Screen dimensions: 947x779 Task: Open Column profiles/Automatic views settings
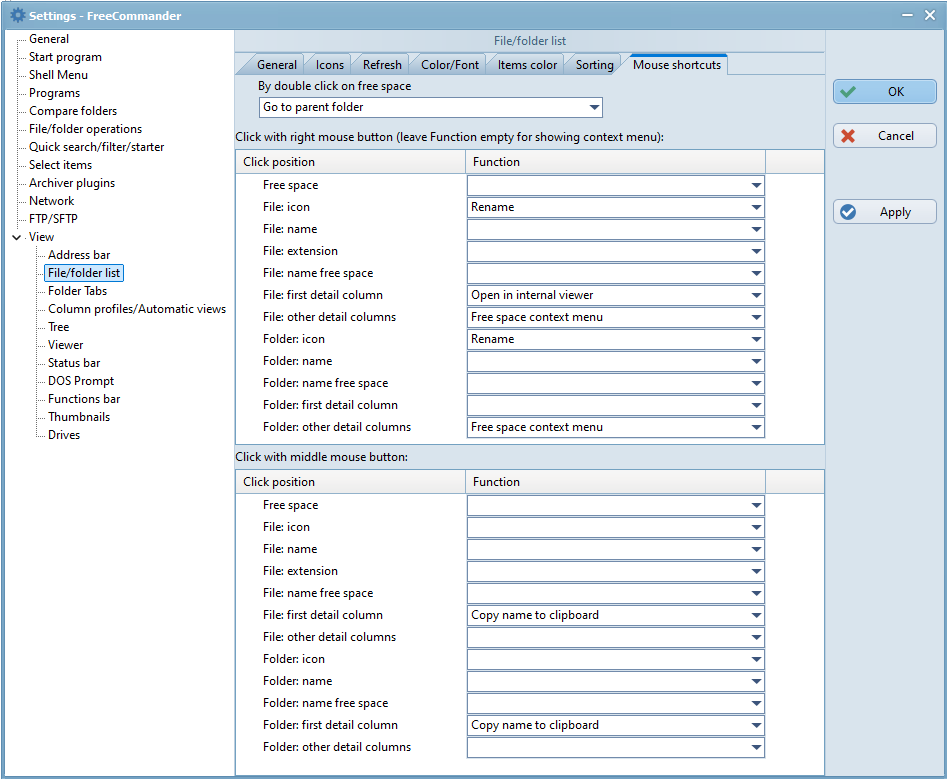click(x=137, y=309)
